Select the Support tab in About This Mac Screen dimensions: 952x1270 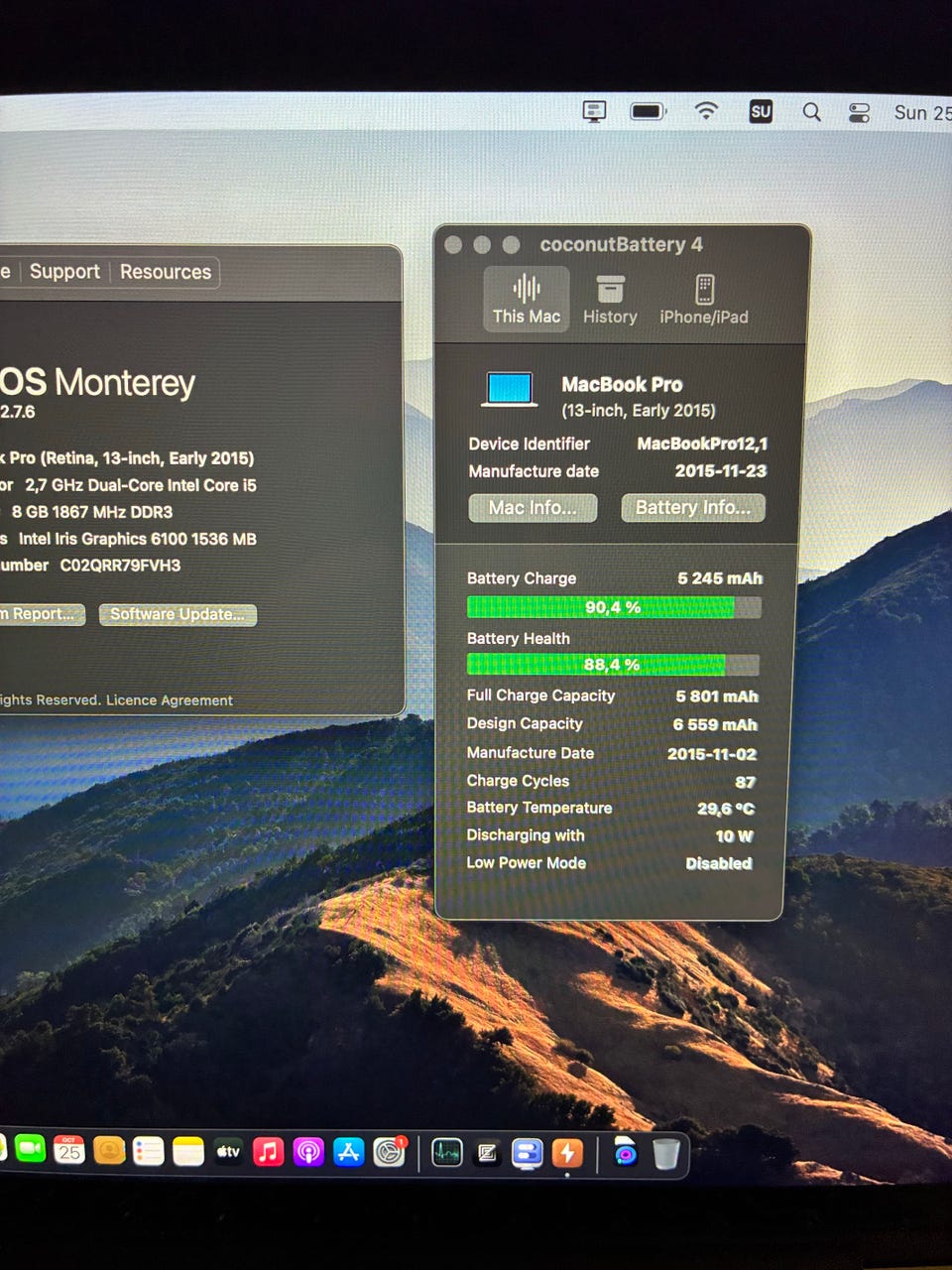[64, 272]
